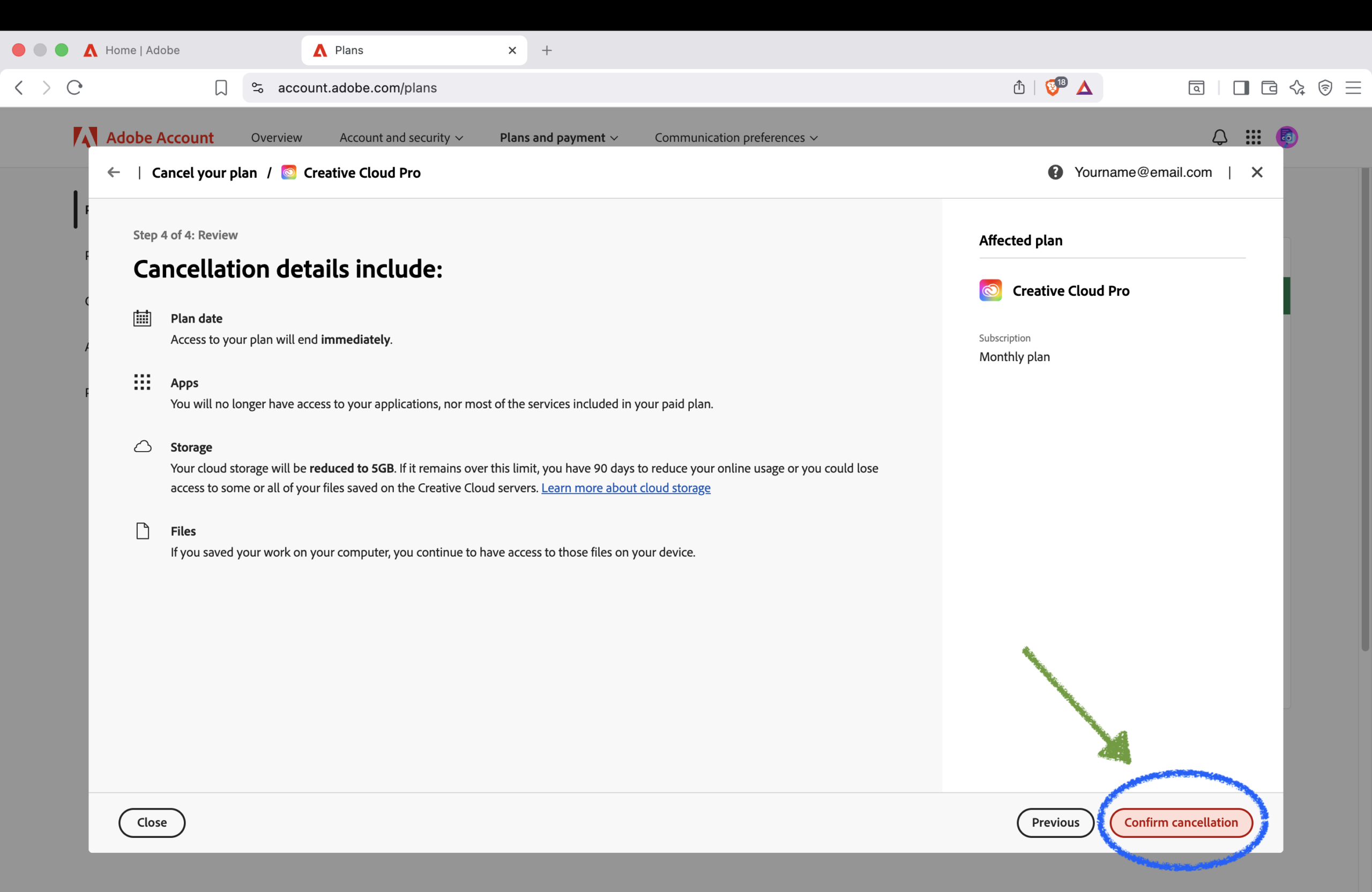The width and height of the screenshot is (1372, 892).
Task: Expand Communication preferences menu
Action: pos(736,138)
